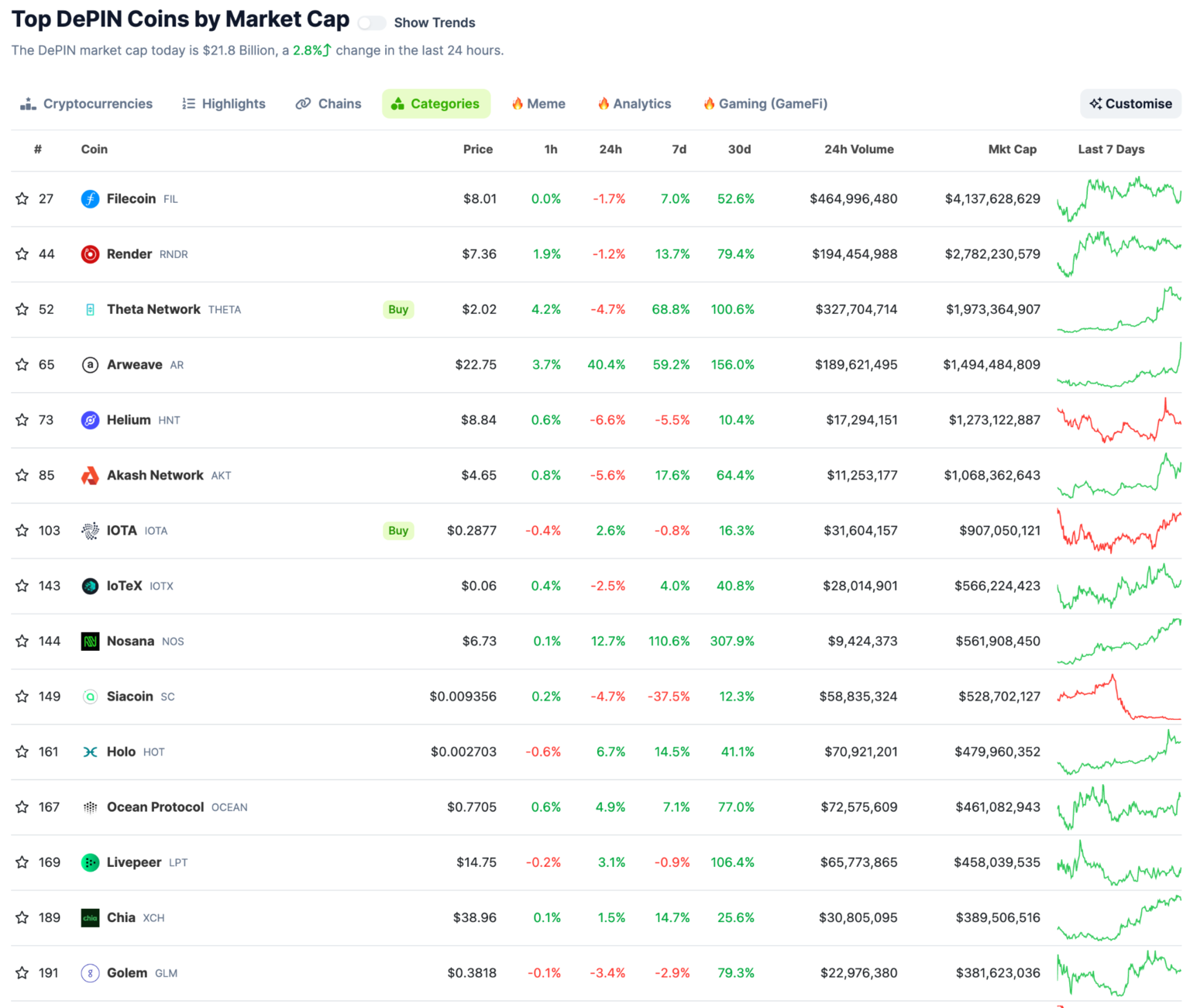Open Helium's 7-day sparkline chart
The width and height of the screenshot is (1190, 1008).
(x=1119, y=420)
